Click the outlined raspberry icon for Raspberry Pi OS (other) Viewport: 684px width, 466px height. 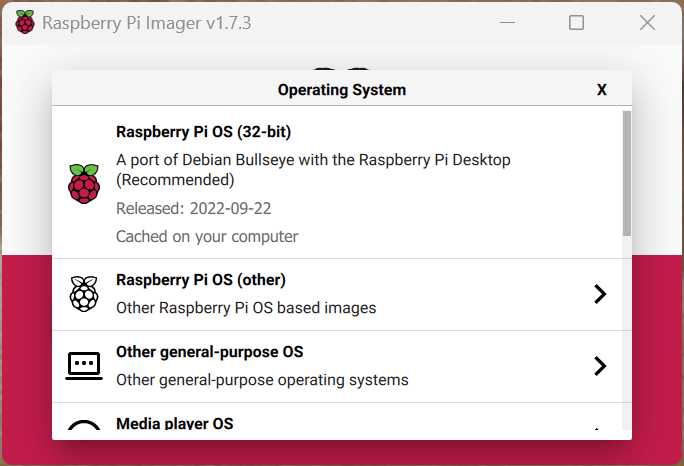[x=84, y=294]
